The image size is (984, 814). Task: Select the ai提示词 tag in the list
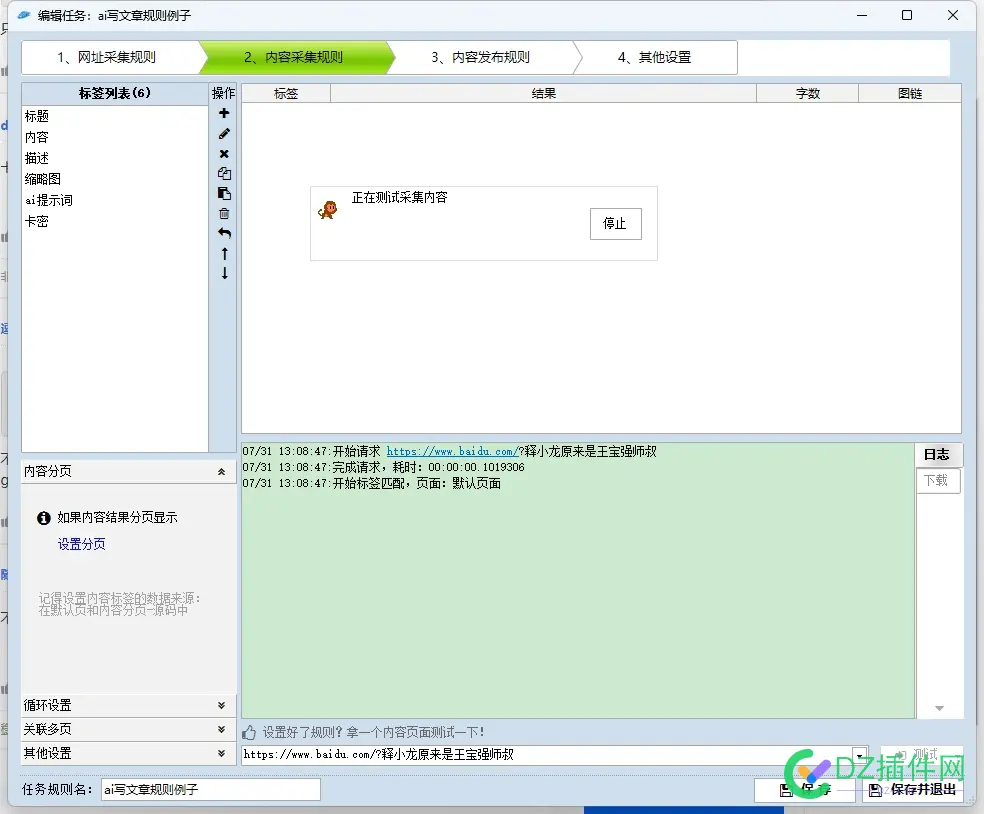click(115, 200)
